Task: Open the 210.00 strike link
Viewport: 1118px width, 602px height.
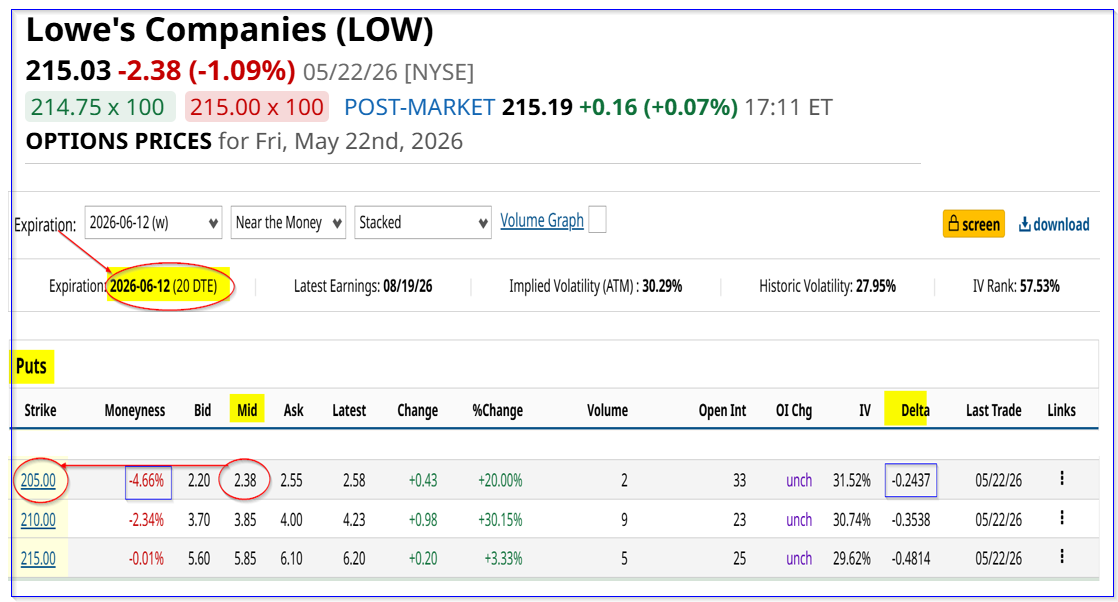Action: pos(38,520)
